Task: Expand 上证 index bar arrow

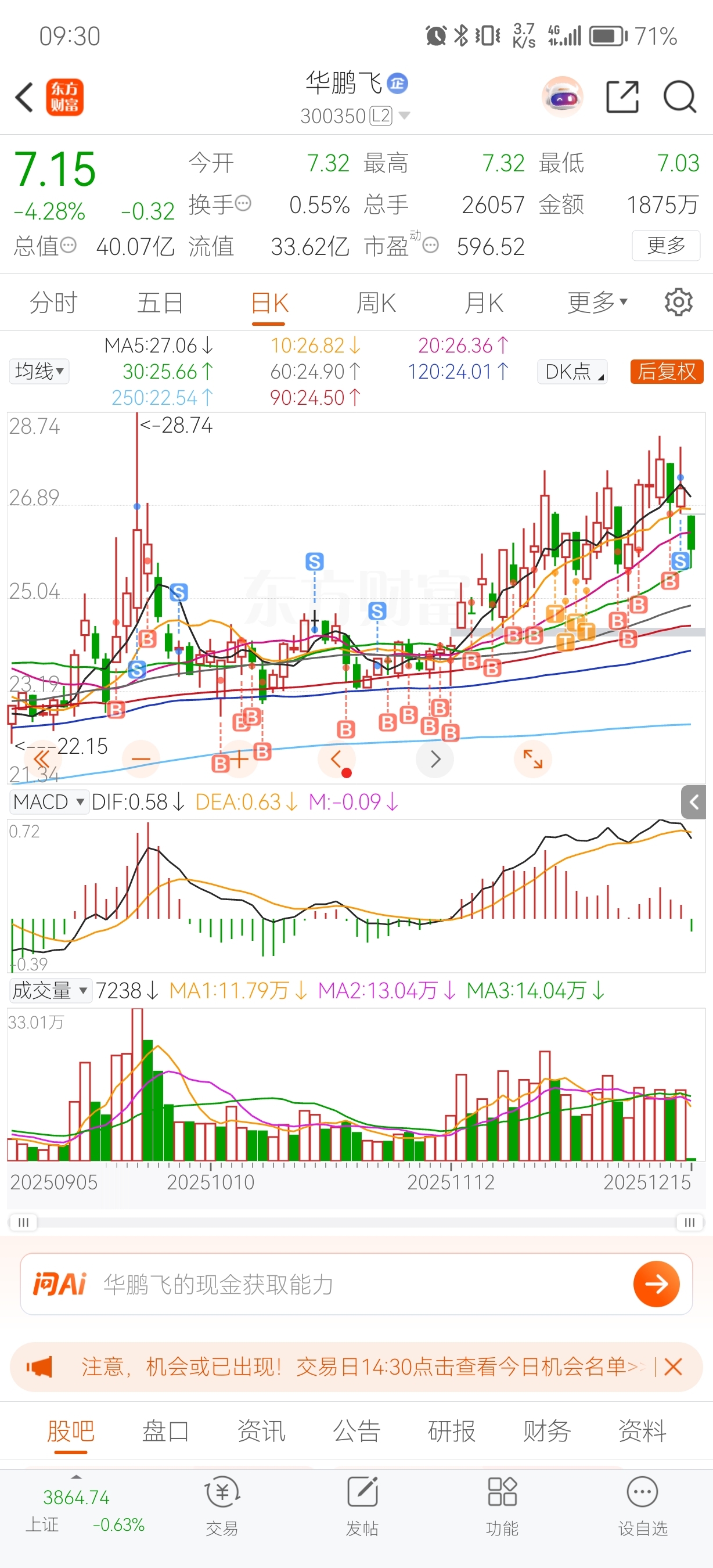Action: (76, 1477)
